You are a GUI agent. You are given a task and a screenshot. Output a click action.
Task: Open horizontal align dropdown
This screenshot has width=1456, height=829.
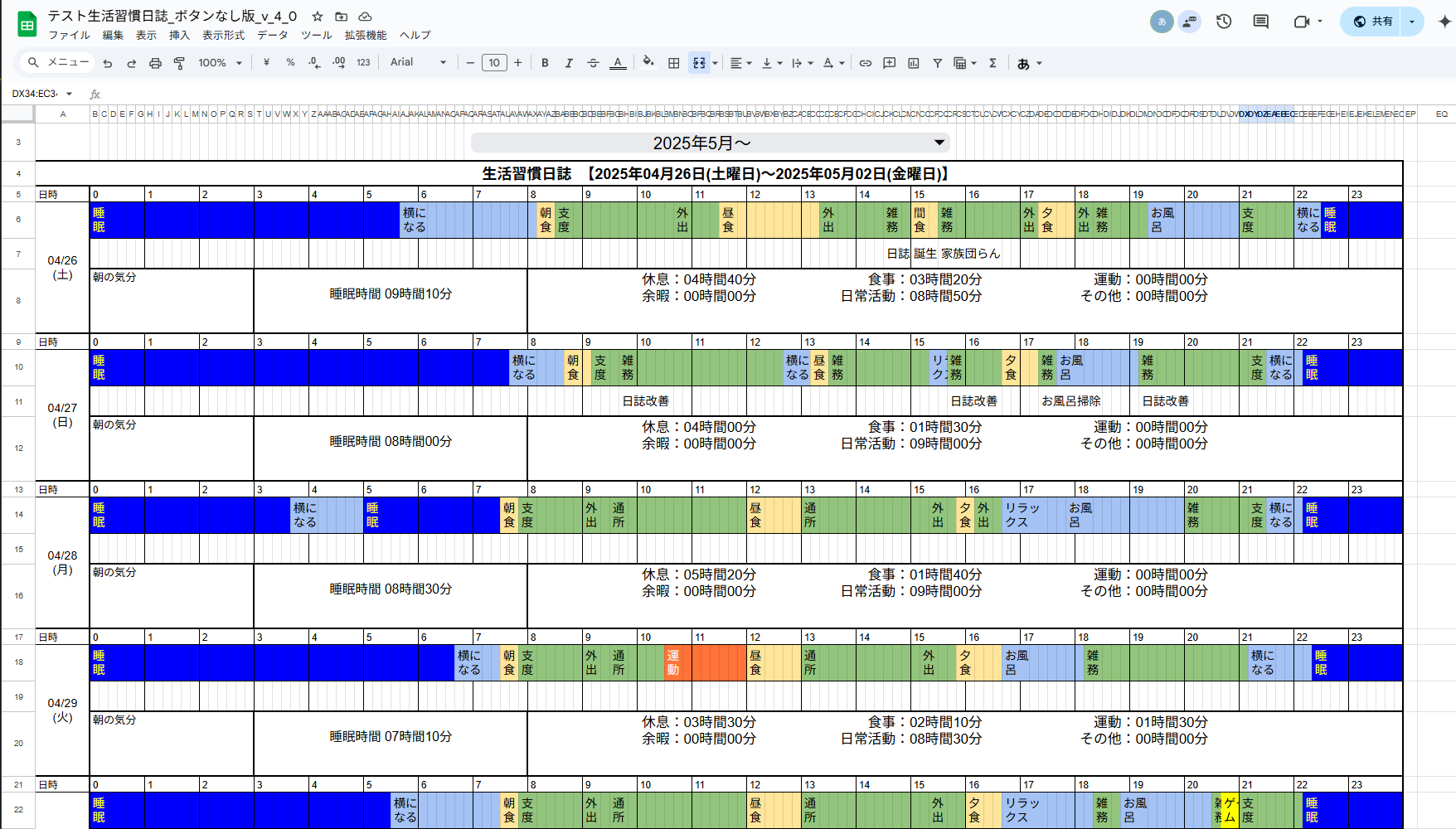[x=740, y=63]
